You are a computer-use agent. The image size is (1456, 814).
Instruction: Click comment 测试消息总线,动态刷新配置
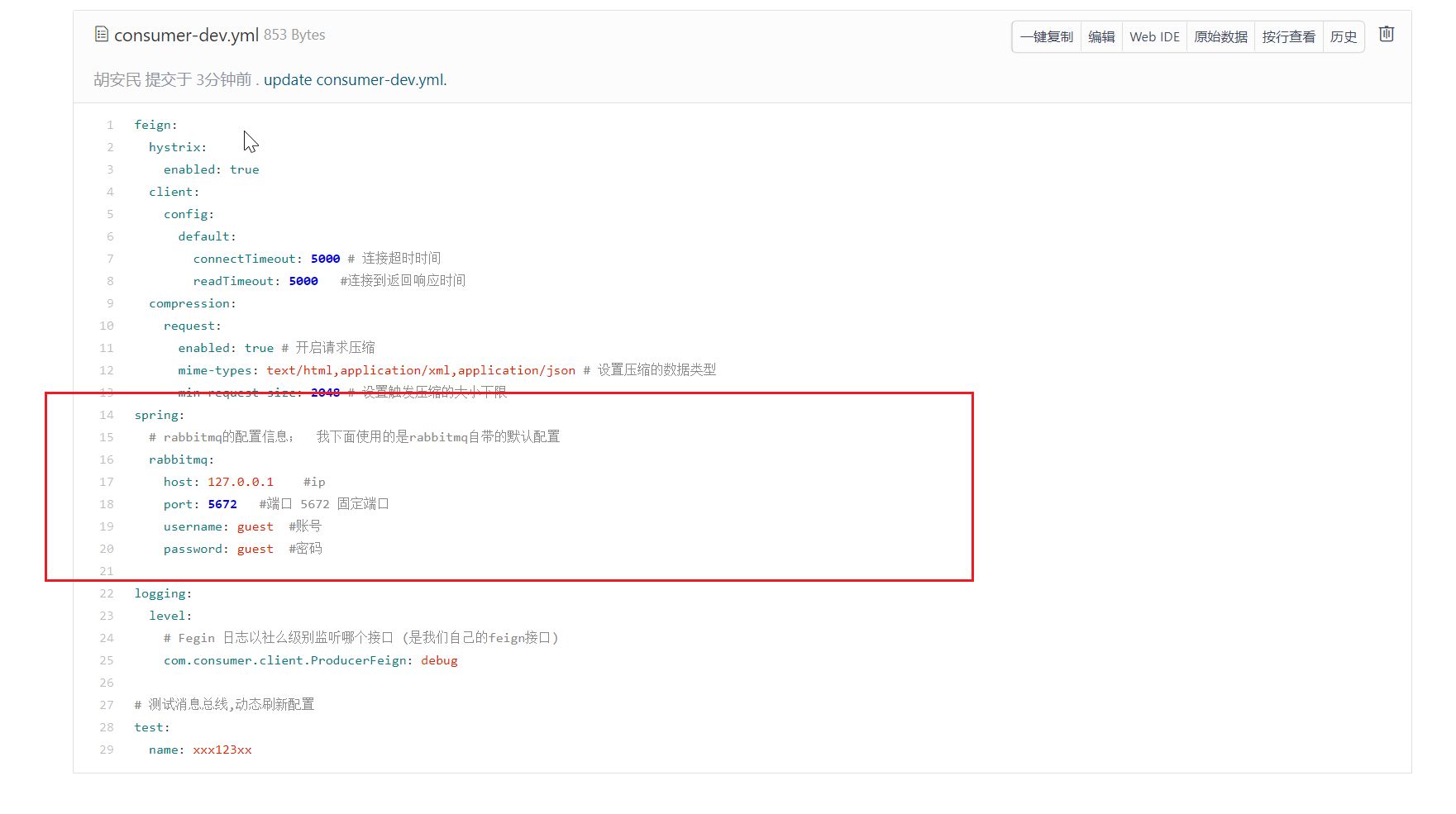pos(232,704)
